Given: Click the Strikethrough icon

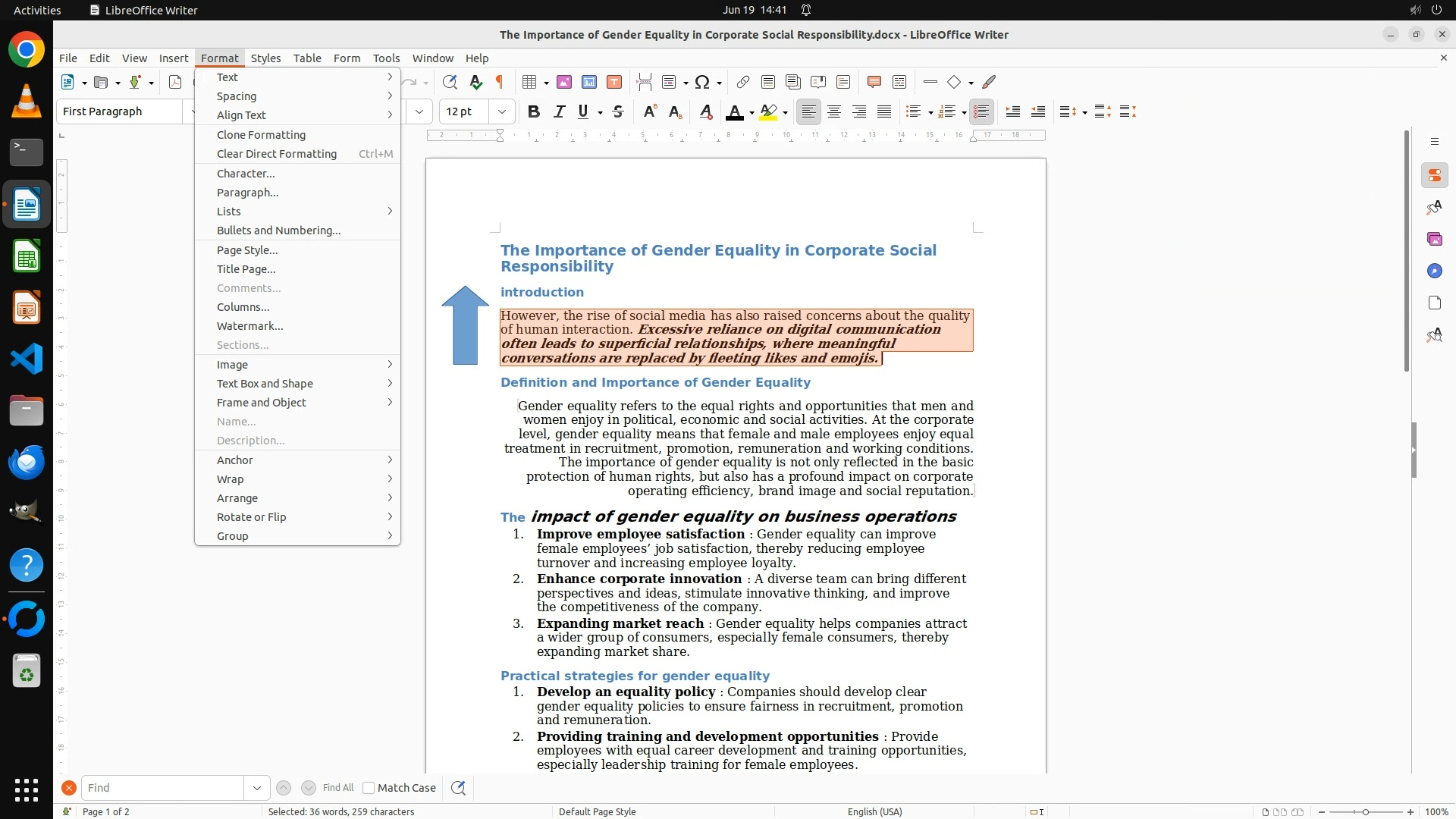Looking at the screenshot, I should (x=618, y=111).
